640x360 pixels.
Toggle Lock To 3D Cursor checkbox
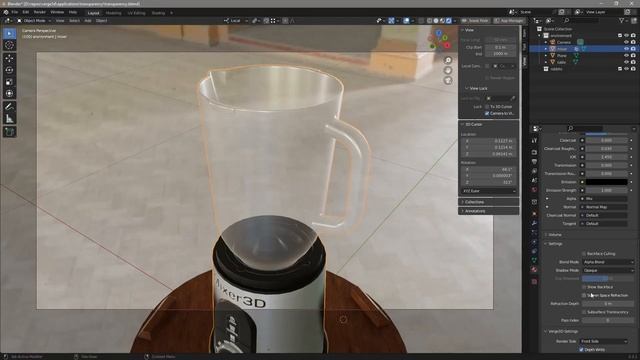pos(487,107)
